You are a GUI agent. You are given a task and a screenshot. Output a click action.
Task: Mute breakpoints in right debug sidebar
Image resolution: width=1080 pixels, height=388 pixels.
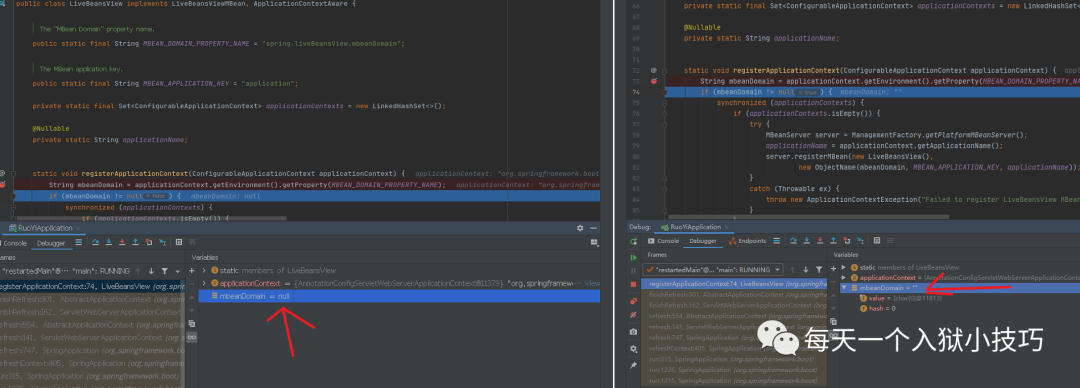point(633,315)
